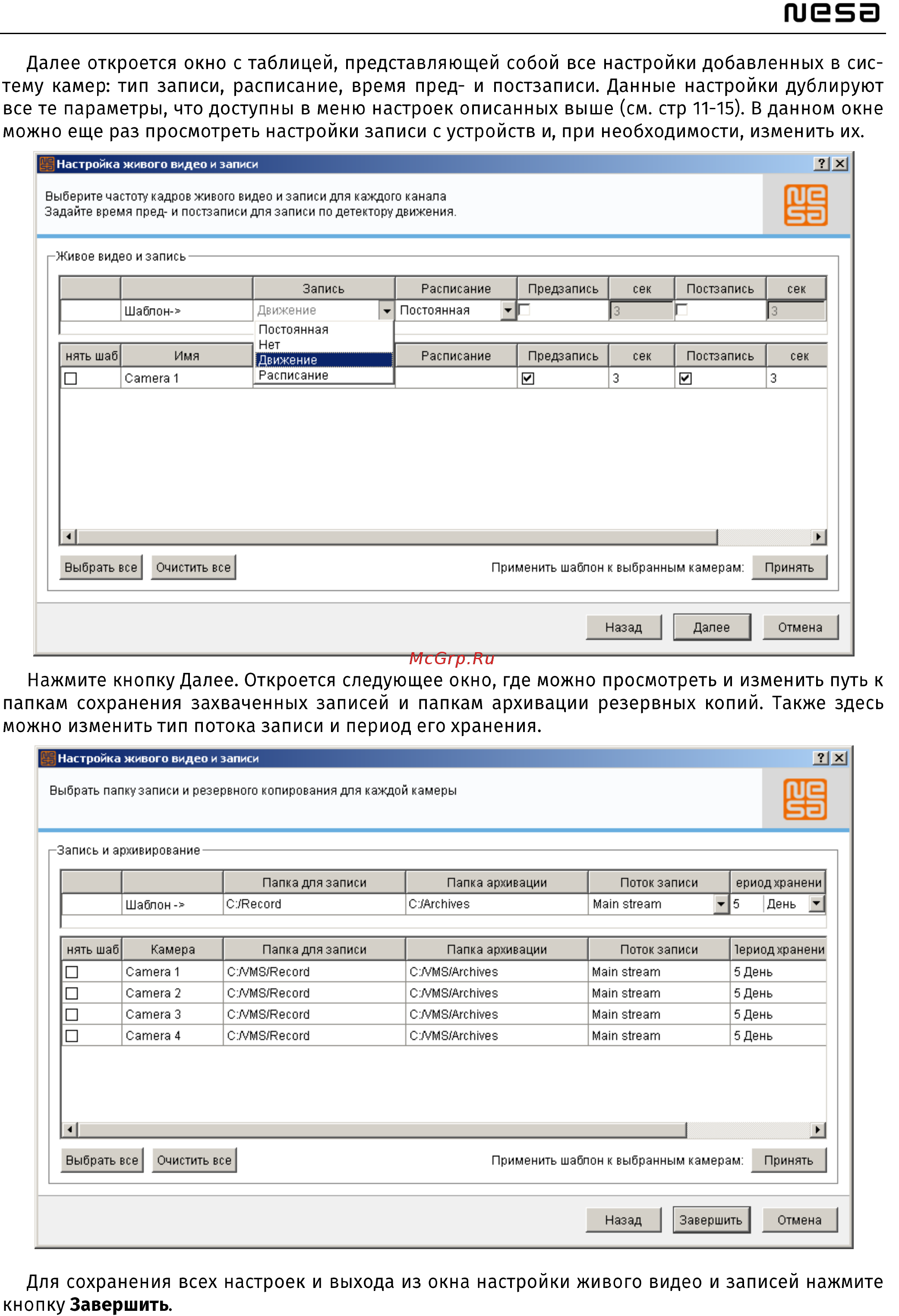The image size is (899, 1316).
Task: Click the right scroll arrow in the upper dialog's table
Action: click(818, 536)
